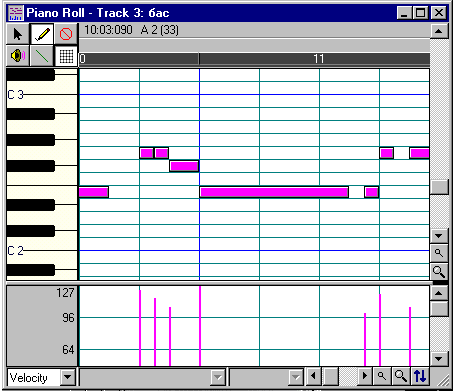Screen dimensions: 454x391
Task: Select the magenta note at the left edge
Action: [x=94, y=192]
